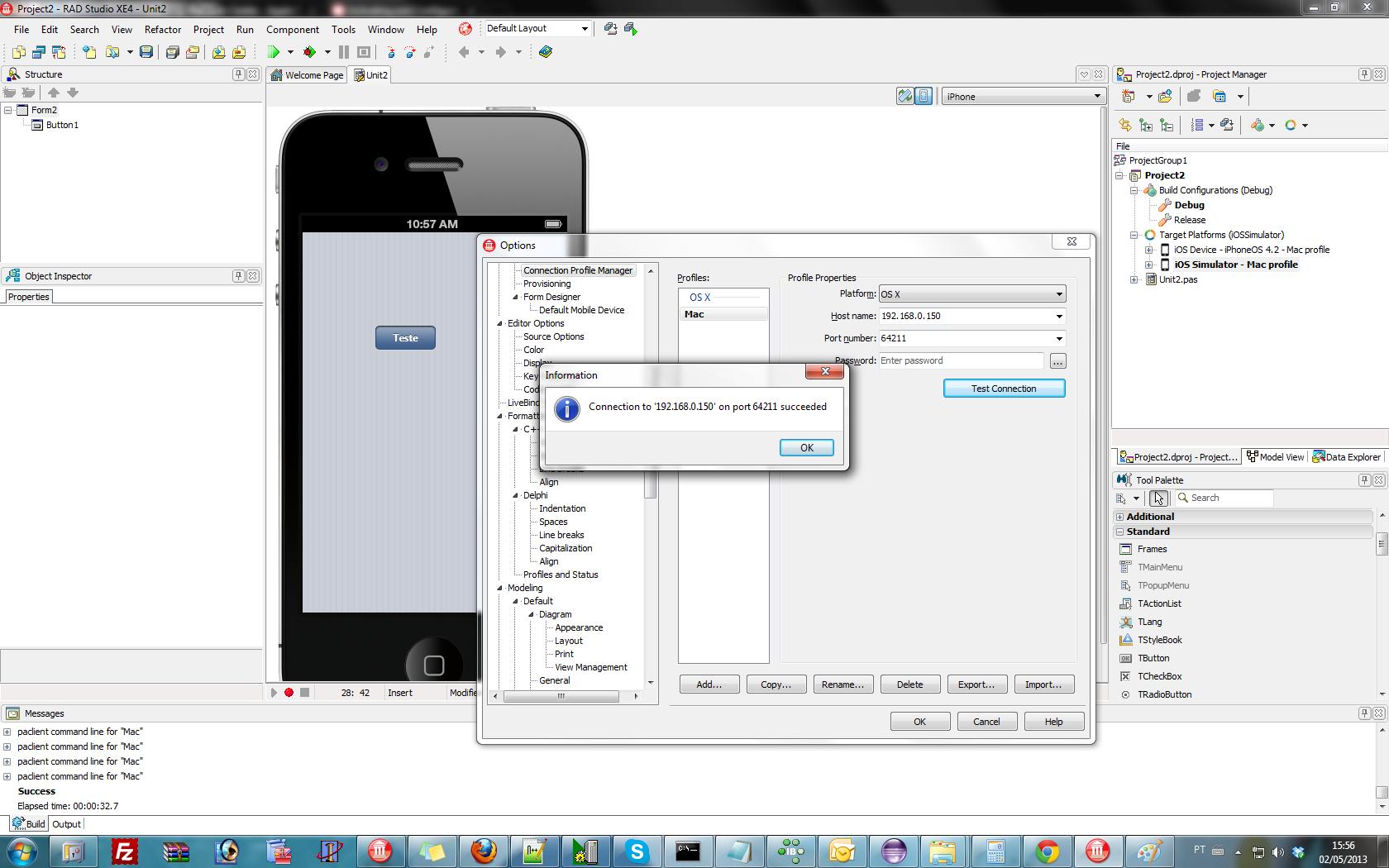Viewport: 1389px width, 868px height.
Task: Expand the iOS Device - iPhoneOS 4.2 node
Action: pos(1148,250)
